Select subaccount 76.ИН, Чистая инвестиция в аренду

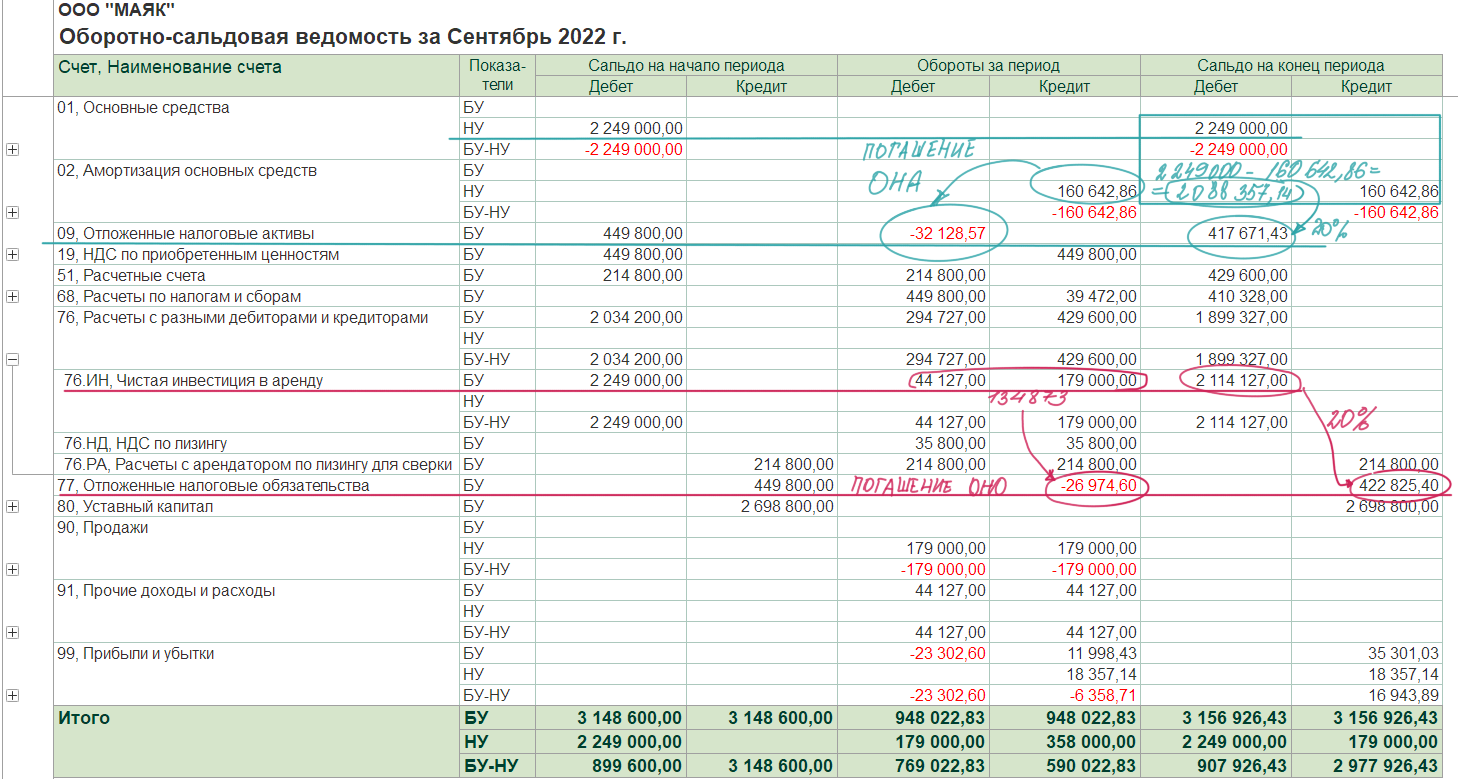coord(193,380)
